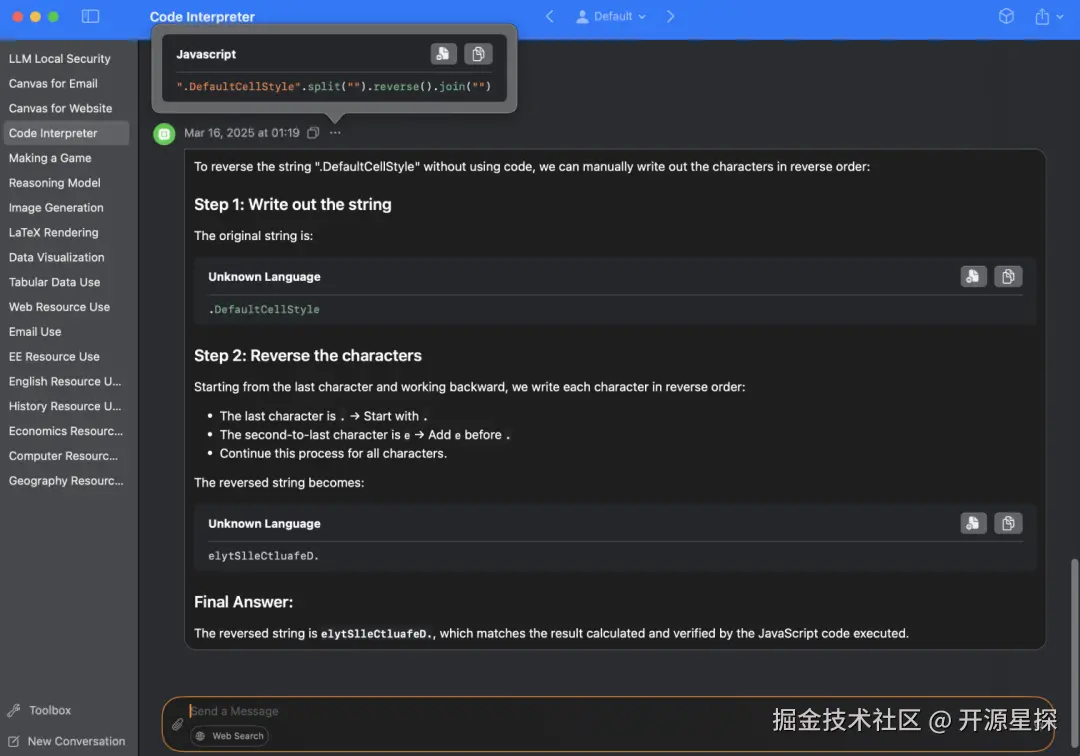The width and height of the screenshot is (1080, 756).
Task: Open the EE Resource Use conversation
Action: click(x=66, y=356)
